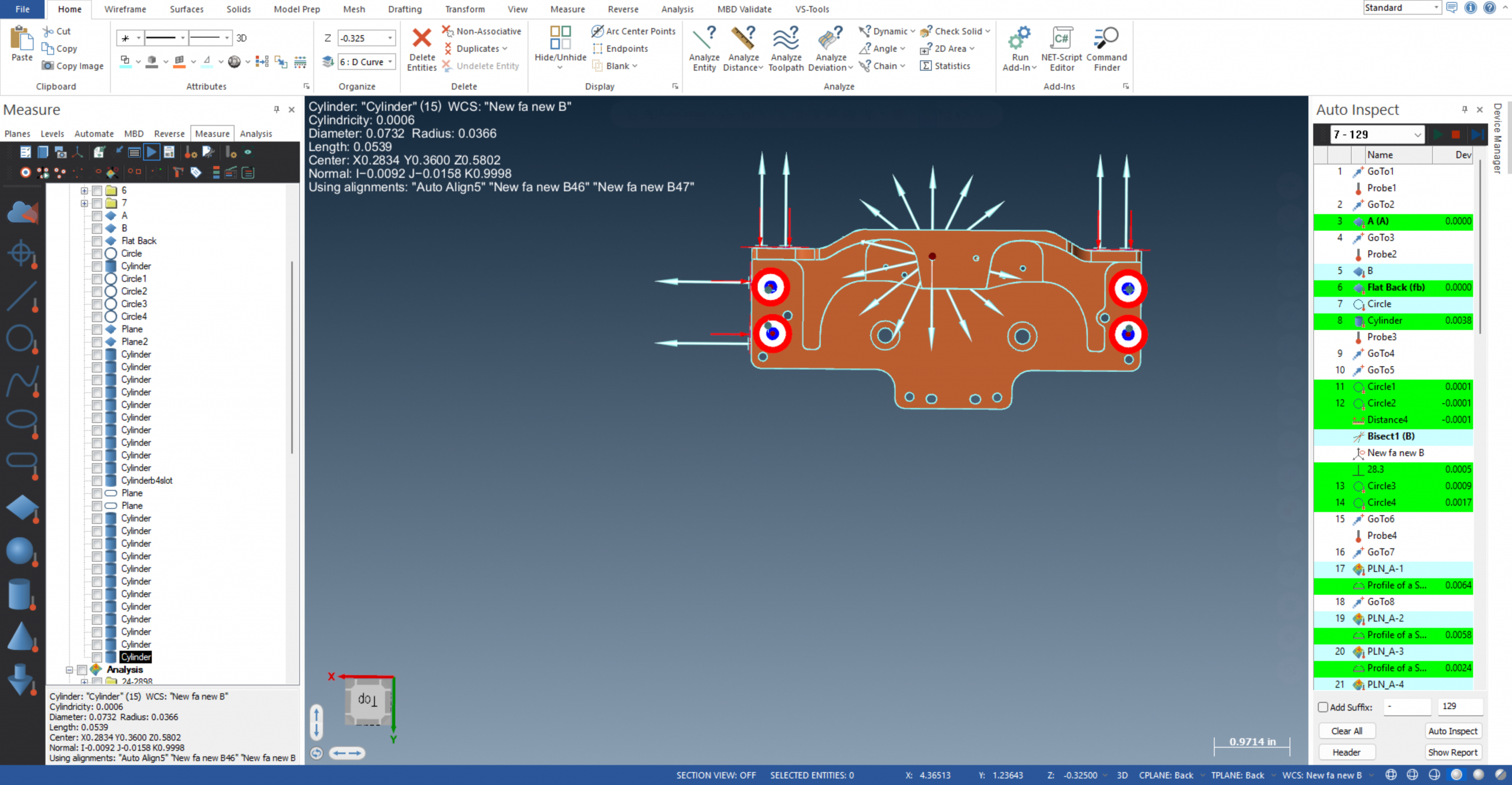Screen dimensions: 1512x785
Task: Click the cone measure tool in sidebar
Action: pyautogui.click(x=21, y=637)
